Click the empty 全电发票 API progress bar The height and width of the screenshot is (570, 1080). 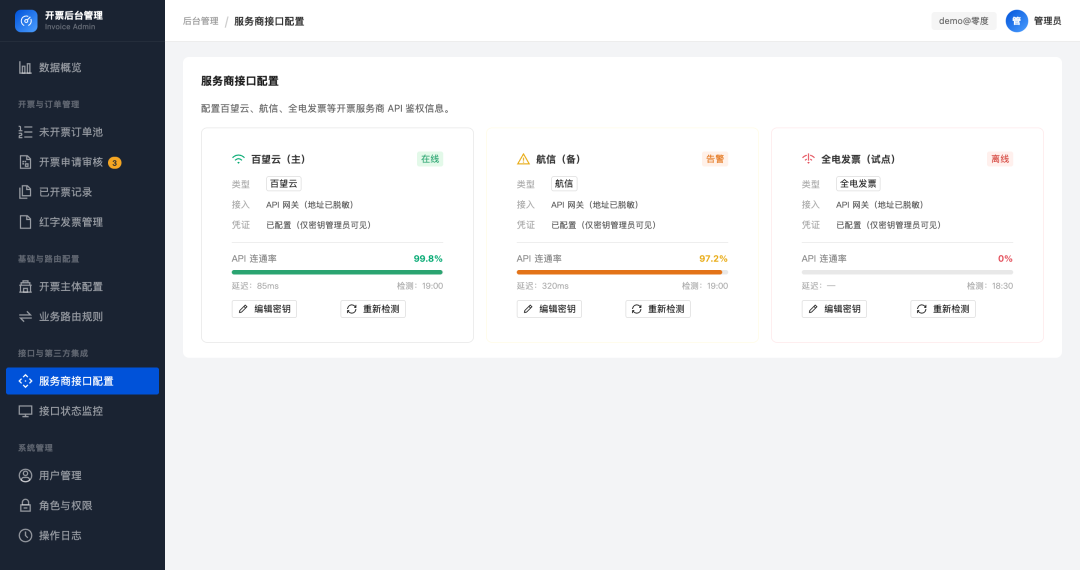[x=907, y=273]
